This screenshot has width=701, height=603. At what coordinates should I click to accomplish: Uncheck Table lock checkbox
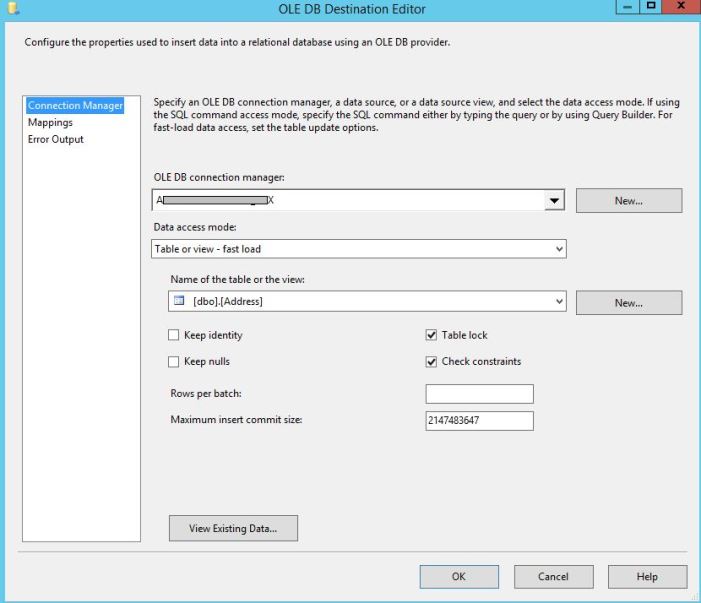coord(431,335)
